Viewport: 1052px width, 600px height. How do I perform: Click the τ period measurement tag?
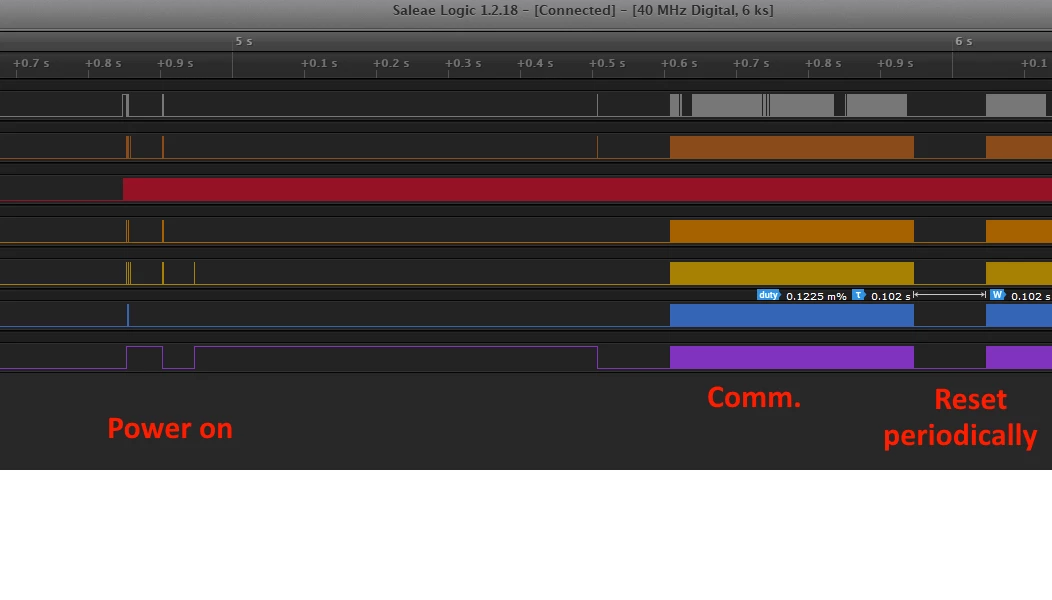tap(858, 295)
